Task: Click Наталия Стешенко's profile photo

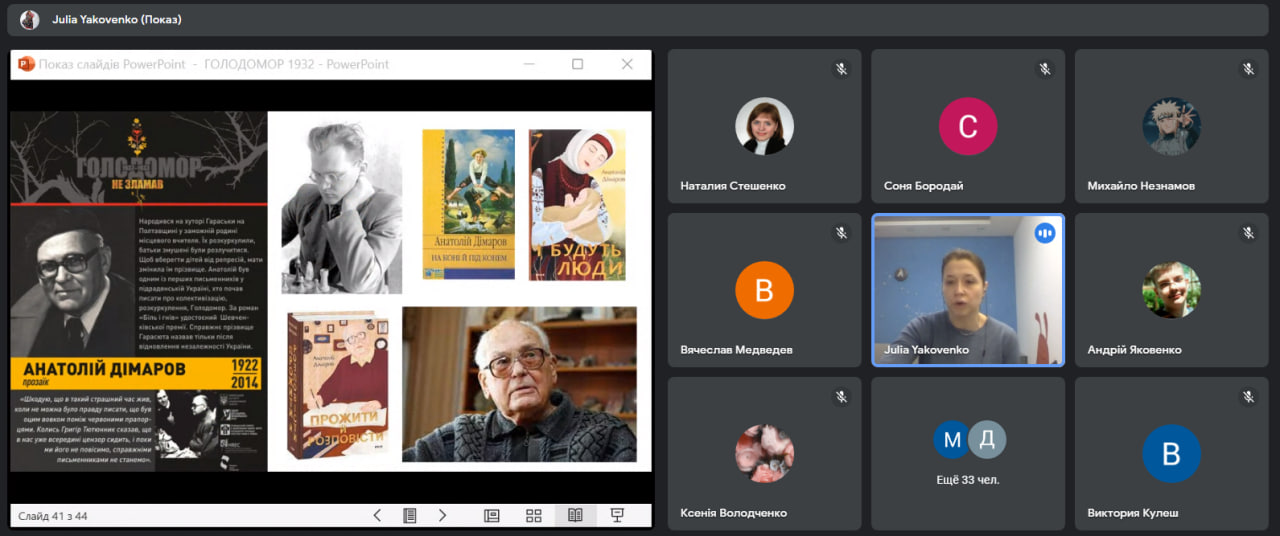Action: pos(764,126)
